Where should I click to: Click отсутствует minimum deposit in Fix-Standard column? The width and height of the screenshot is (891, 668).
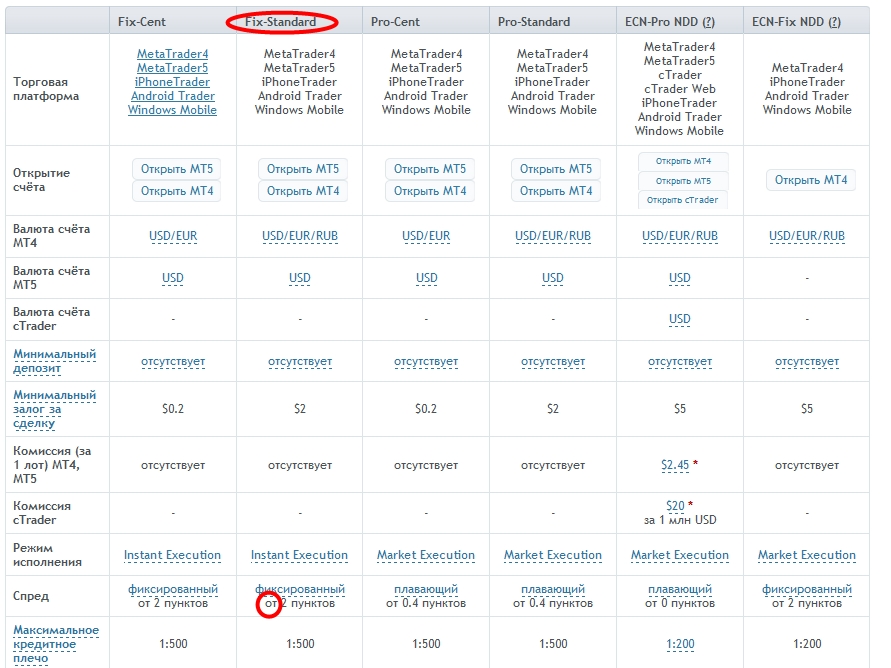(x=300, y=362)
